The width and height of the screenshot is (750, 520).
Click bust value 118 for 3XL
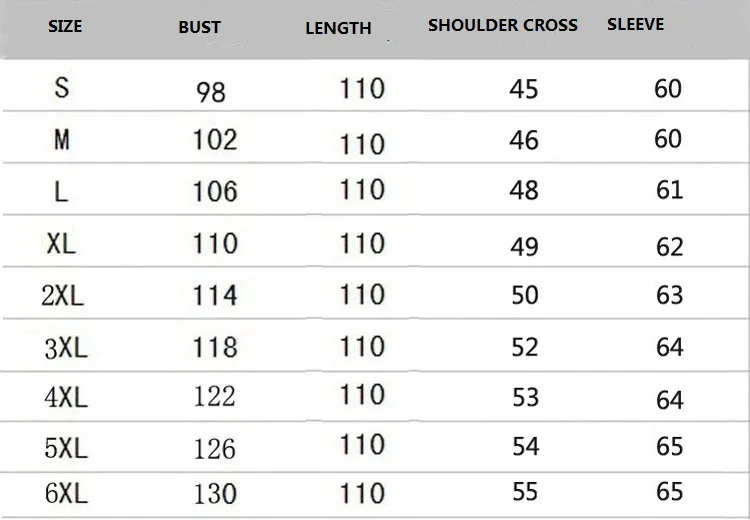[215, 347]
